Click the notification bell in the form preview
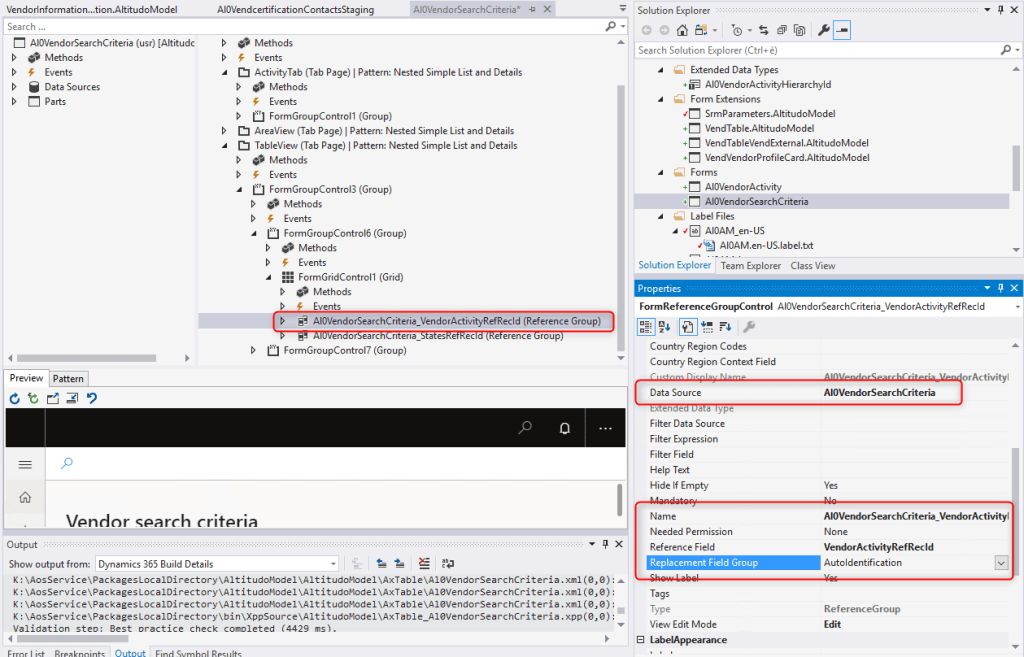 click(x=564, y=428)
